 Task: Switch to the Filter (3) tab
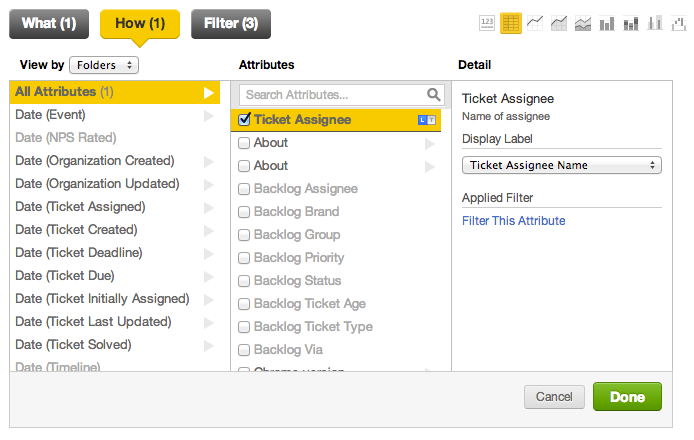[x=231, y=22]
